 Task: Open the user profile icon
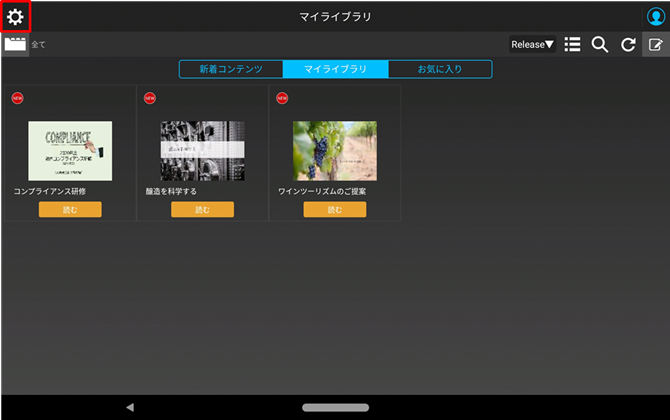point(656,17)
